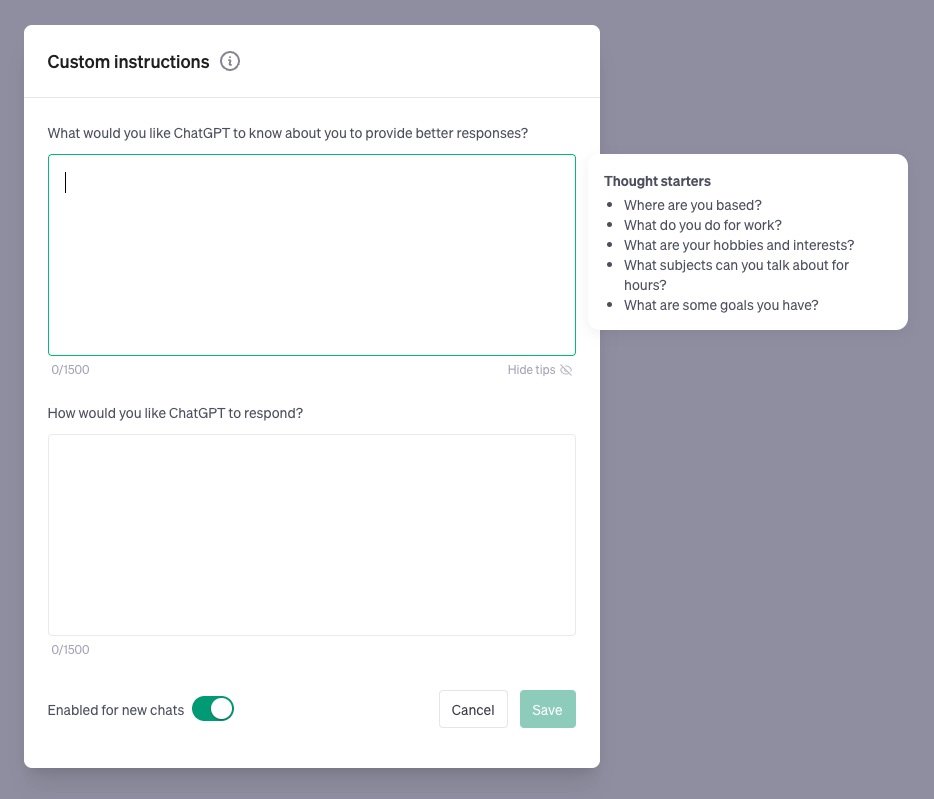Screen dimensions: 934x799
Task: Click the first 0/1500 character counter
Action: (70, 370)
